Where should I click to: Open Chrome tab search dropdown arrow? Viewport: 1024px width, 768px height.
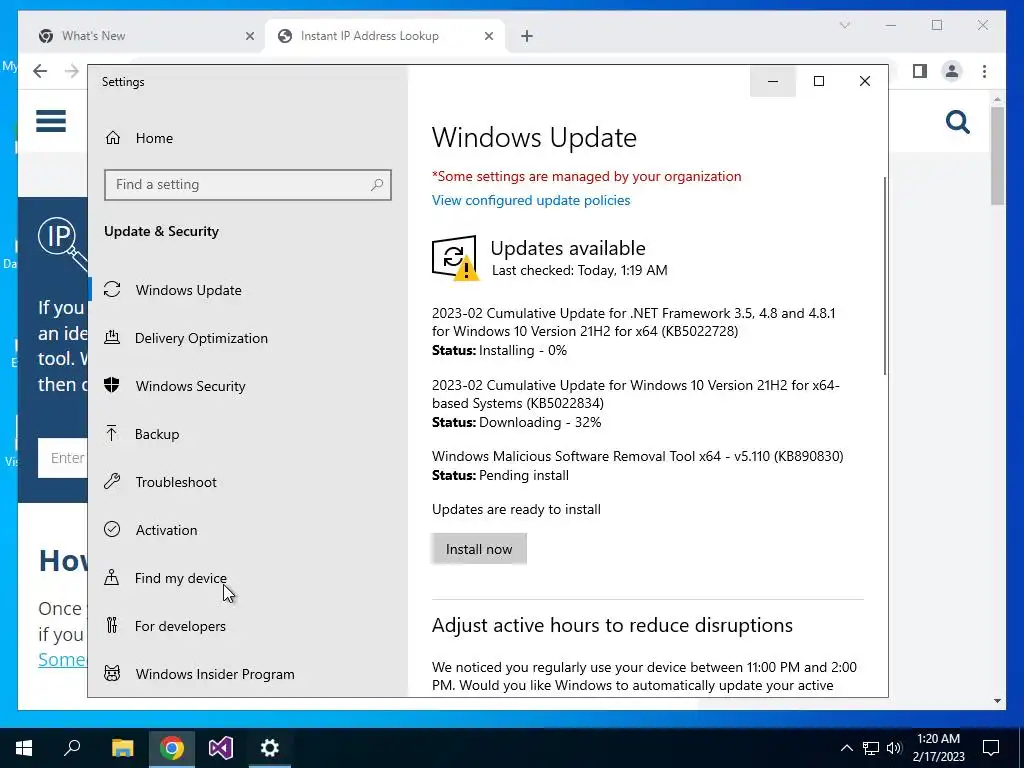pos(844,25)
